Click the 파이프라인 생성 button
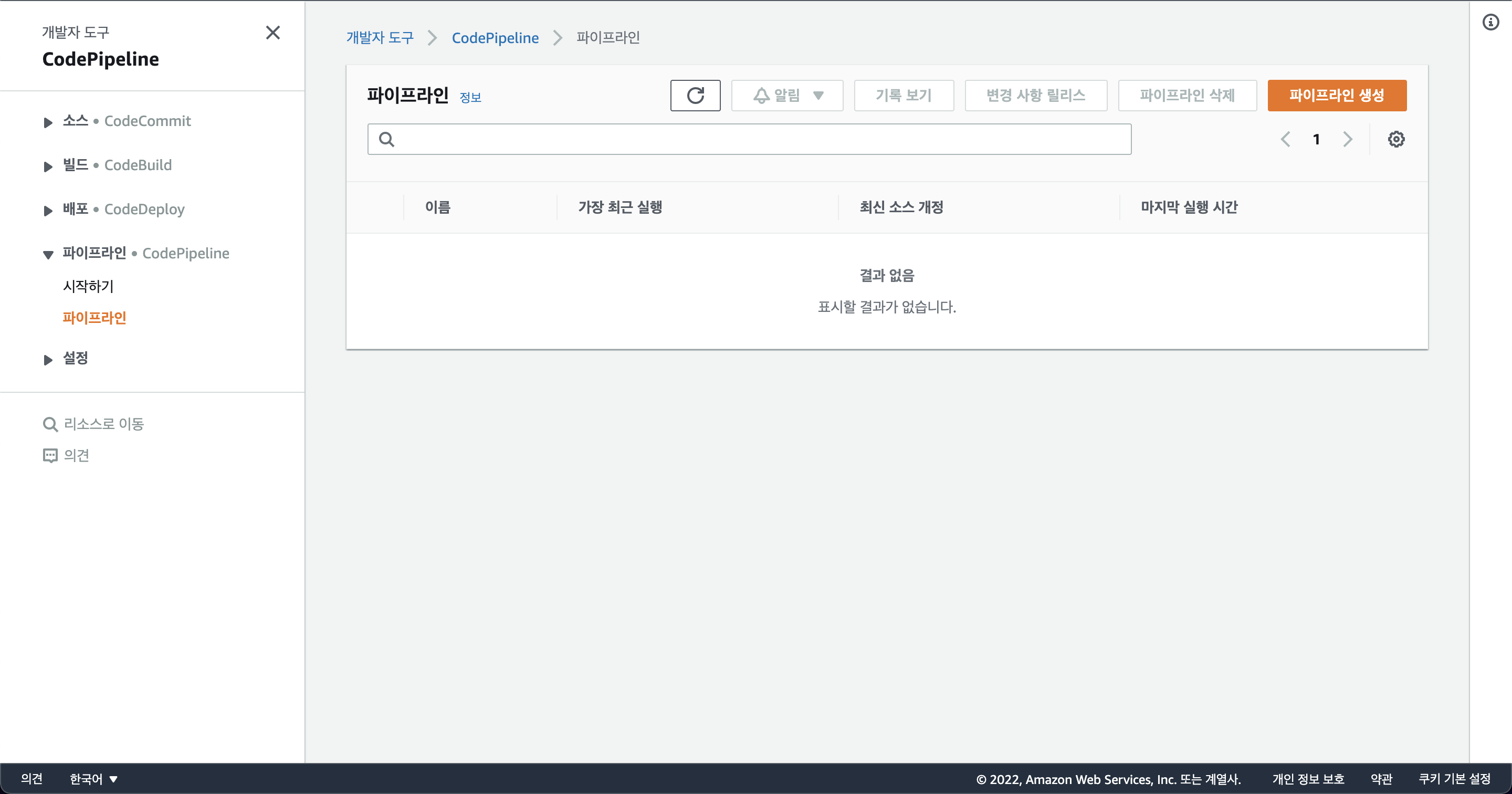Screen dimensions: 1512x794 (1337, 95)
